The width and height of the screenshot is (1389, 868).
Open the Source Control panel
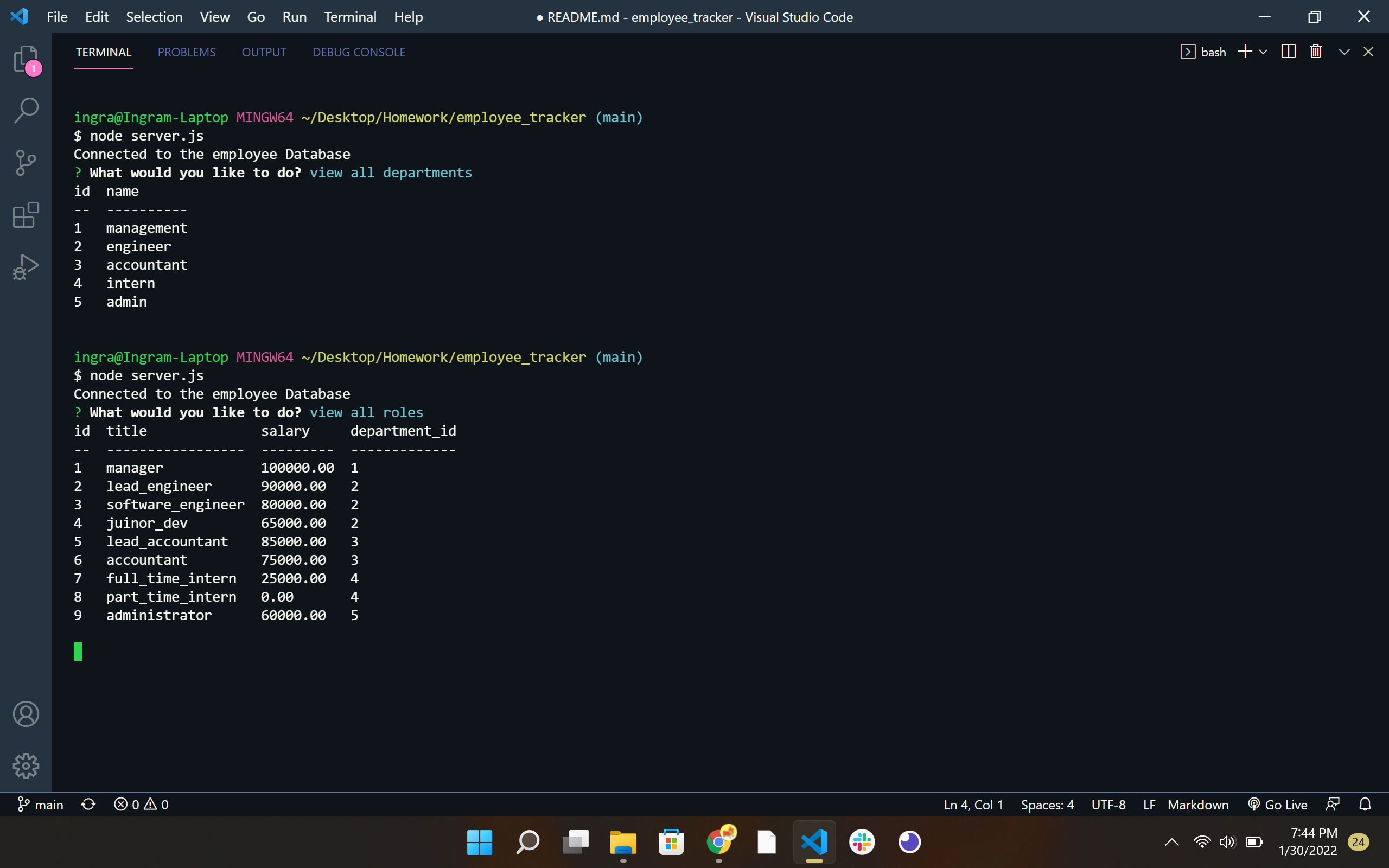26,162
